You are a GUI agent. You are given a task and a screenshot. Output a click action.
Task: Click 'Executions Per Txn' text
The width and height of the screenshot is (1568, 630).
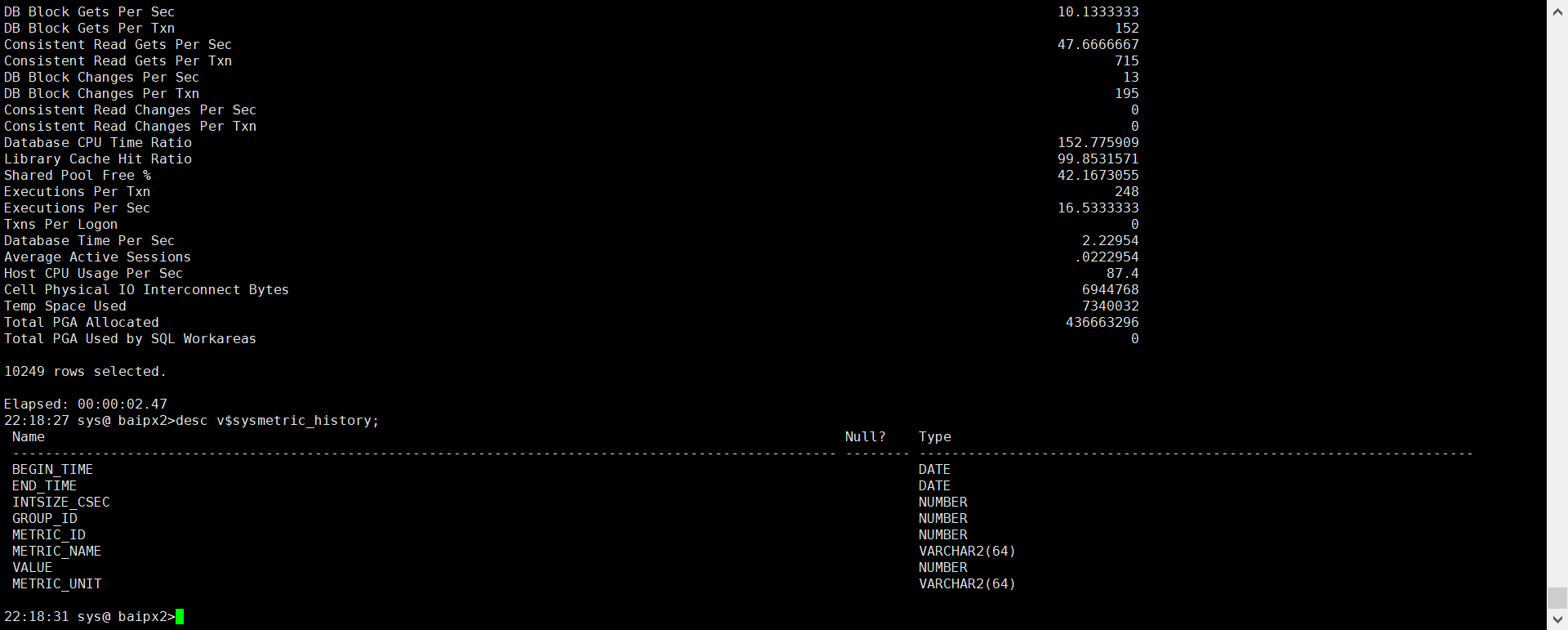[78, 192]
